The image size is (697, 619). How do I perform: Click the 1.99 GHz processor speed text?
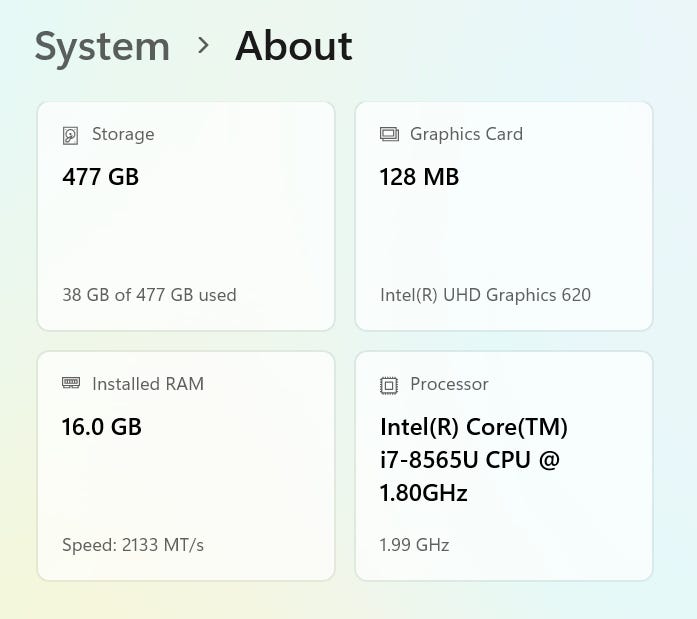pos(414,545)
